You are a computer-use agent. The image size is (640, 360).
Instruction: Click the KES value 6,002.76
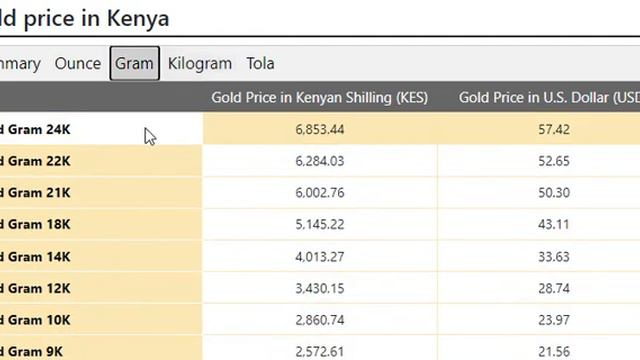(x=320, y=193)
